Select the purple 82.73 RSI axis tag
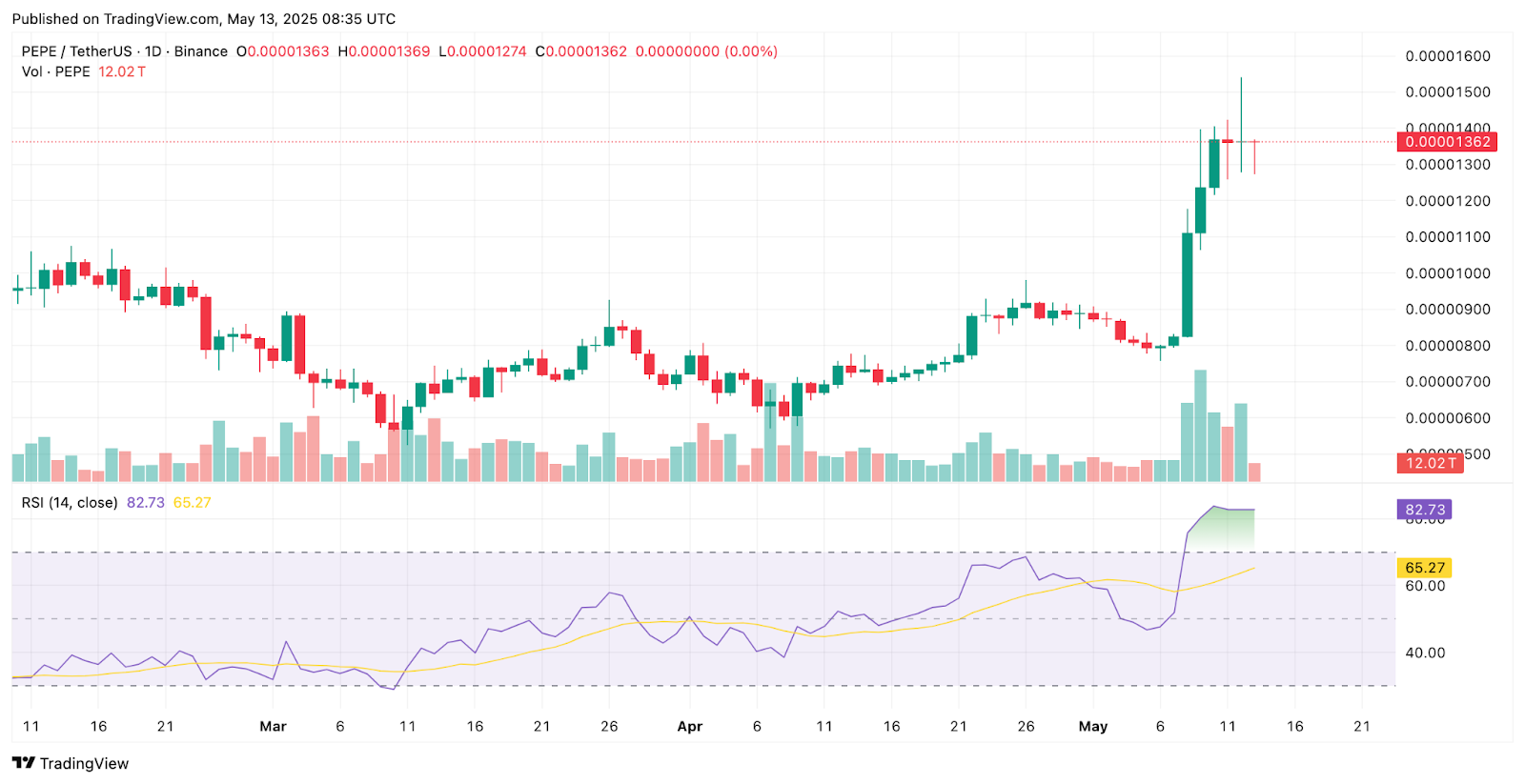This screenshot has height=784, width=1525. (1424, 510)
